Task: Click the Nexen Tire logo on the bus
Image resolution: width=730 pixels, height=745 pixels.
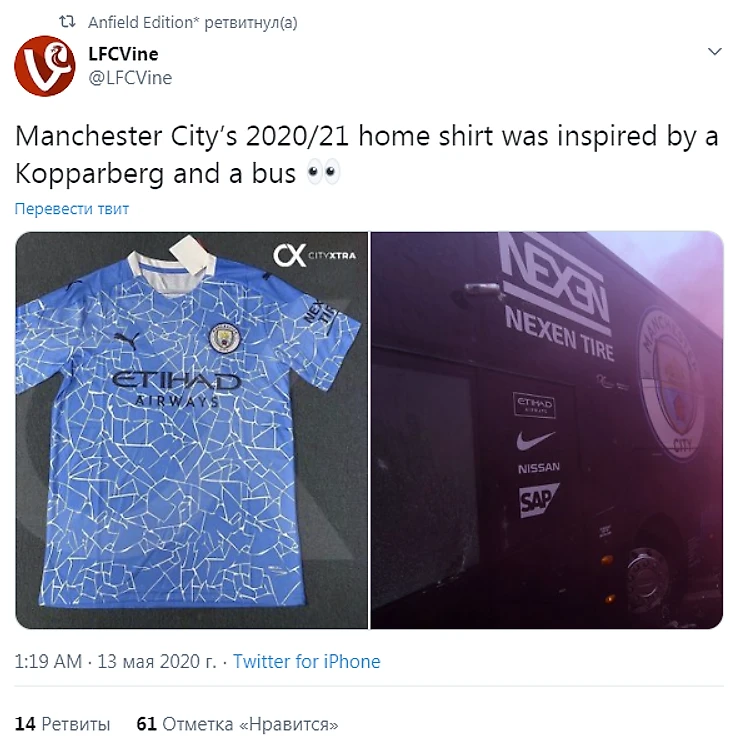Action: pyautogui.click(x=556, y=297)
